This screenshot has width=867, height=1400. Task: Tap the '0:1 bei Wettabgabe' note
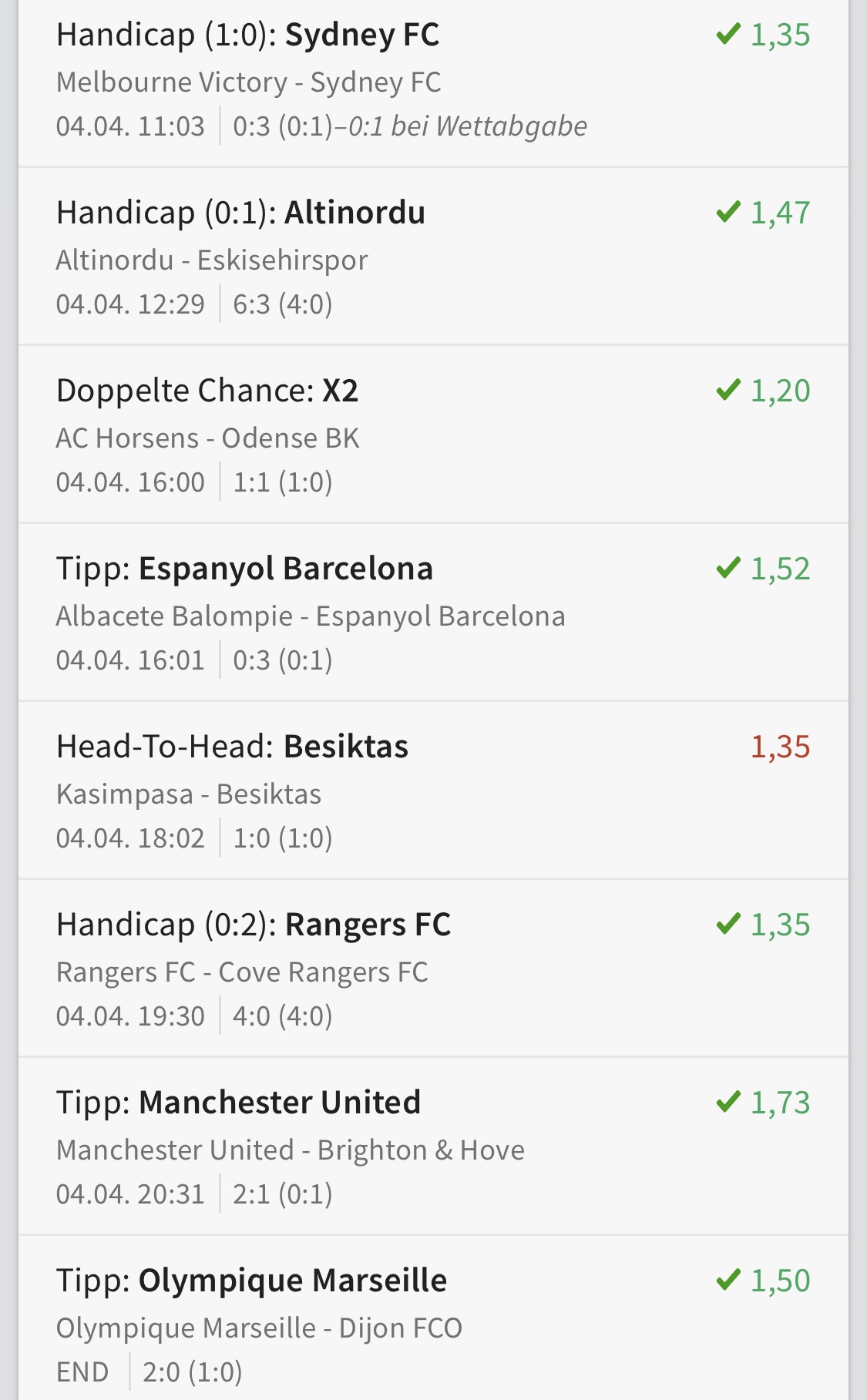click(468, 126)
